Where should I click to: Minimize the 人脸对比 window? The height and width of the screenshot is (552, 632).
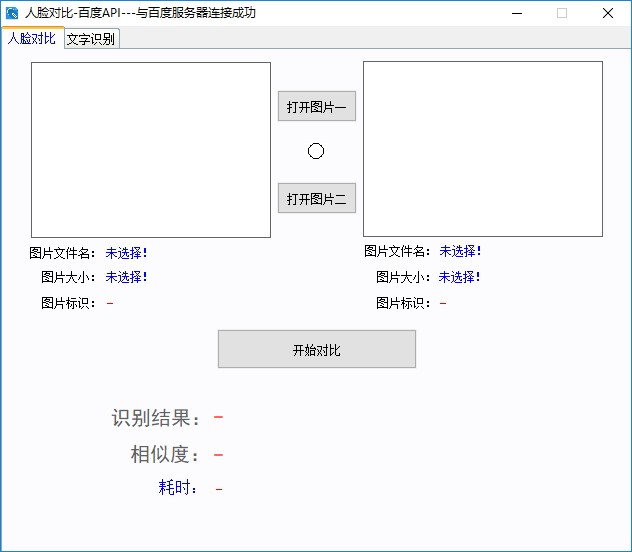pyautogui.click(x=517, y=13)
